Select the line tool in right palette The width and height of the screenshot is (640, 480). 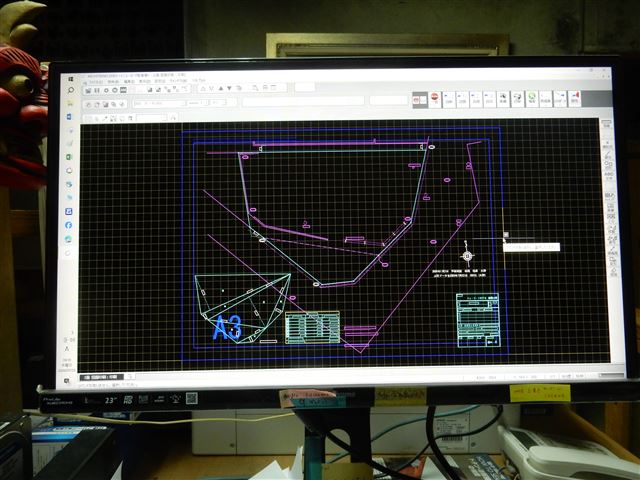coord(608,155)
